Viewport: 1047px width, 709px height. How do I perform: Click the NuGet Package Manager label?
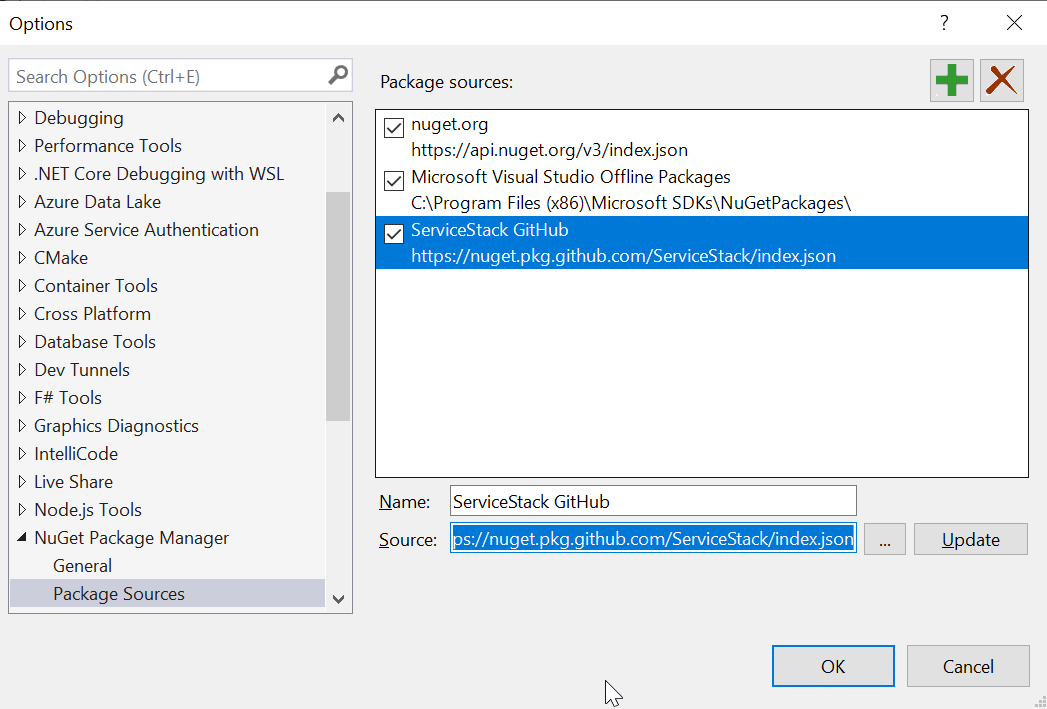[132, 538]
